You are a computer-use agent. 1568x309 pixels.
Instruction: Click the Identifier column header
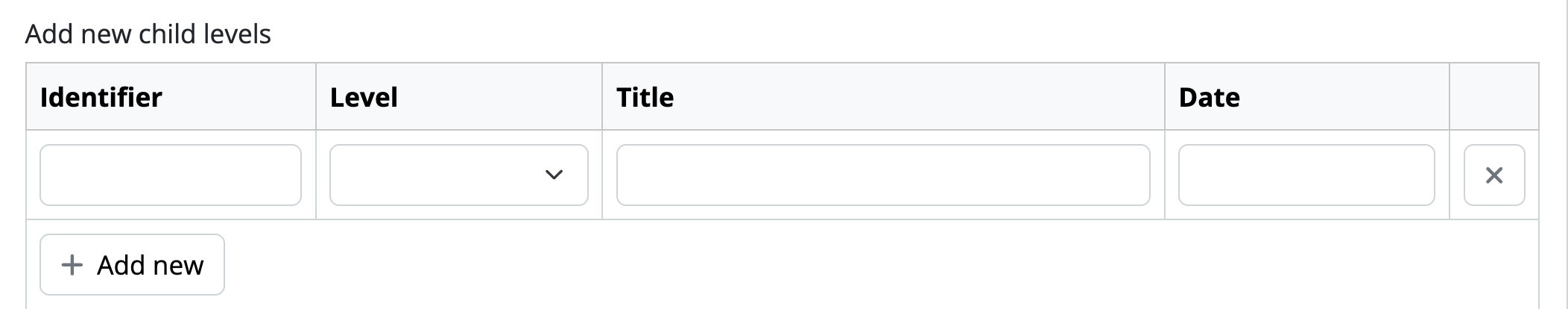coord(101,98)
